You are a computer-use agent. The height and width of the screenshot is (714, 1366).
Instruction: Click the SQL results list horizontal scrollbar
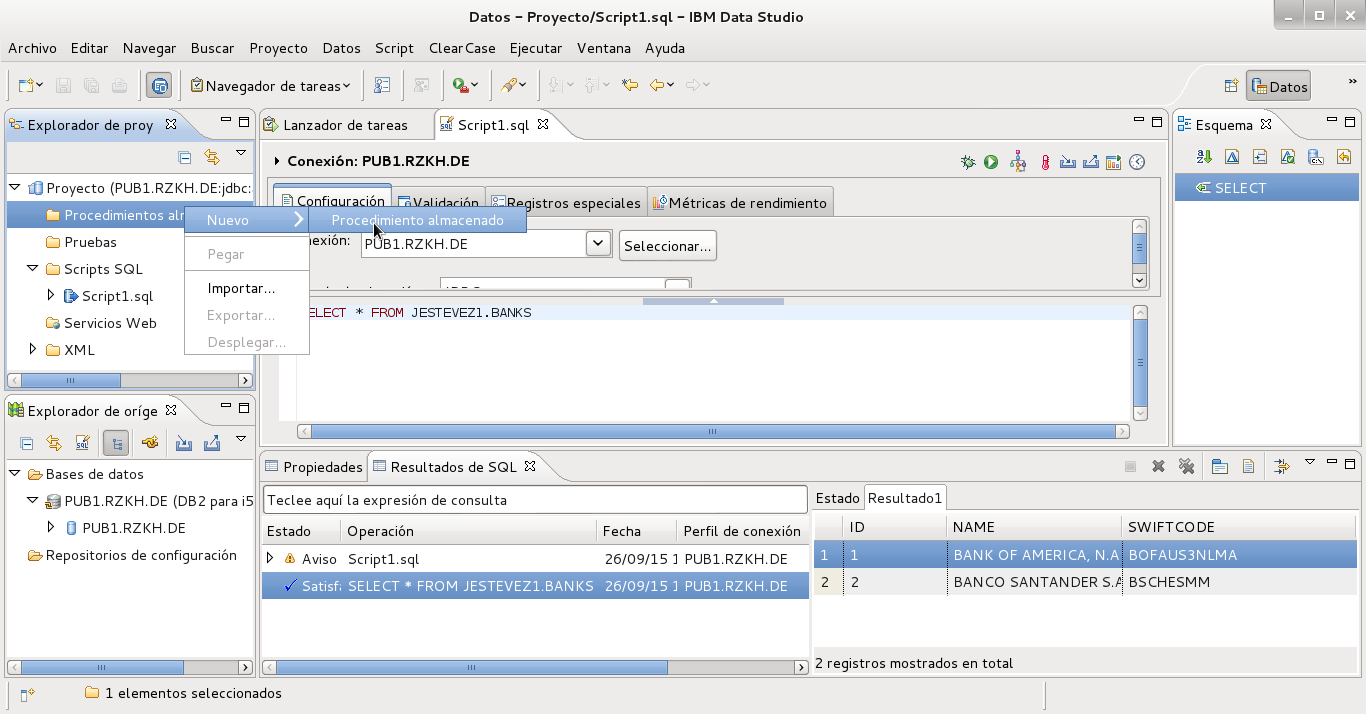pyautogui.click(x=535, y=667)
